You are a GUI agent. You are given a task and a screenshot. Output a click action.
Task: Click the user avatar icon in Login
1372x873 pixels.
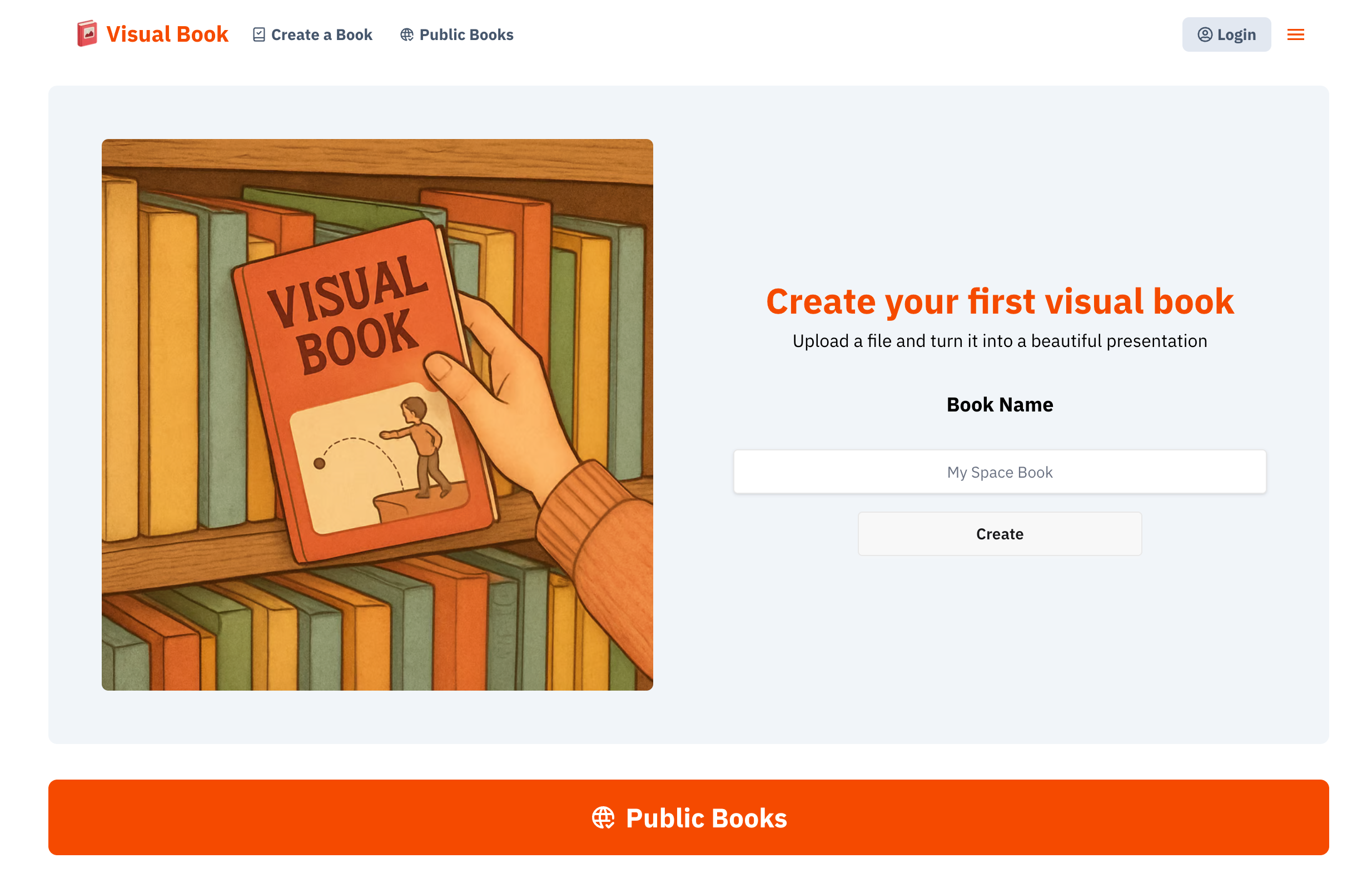(1205, 35)
